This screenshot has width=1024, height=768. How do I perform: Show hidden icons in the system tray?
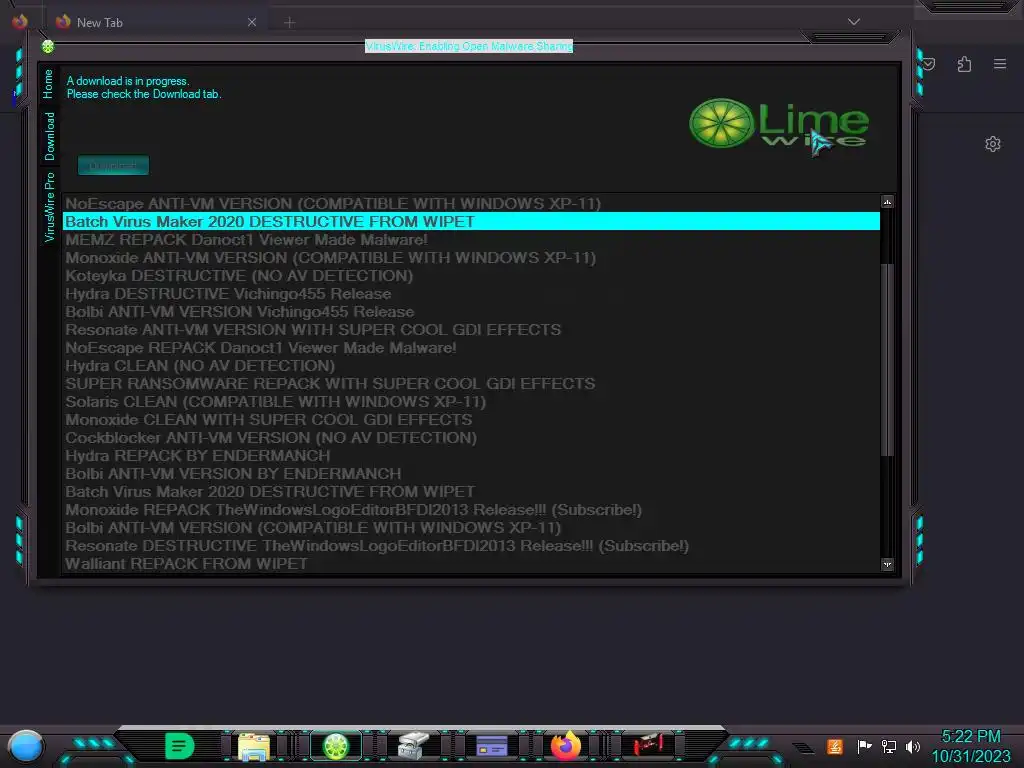point(803,748)
